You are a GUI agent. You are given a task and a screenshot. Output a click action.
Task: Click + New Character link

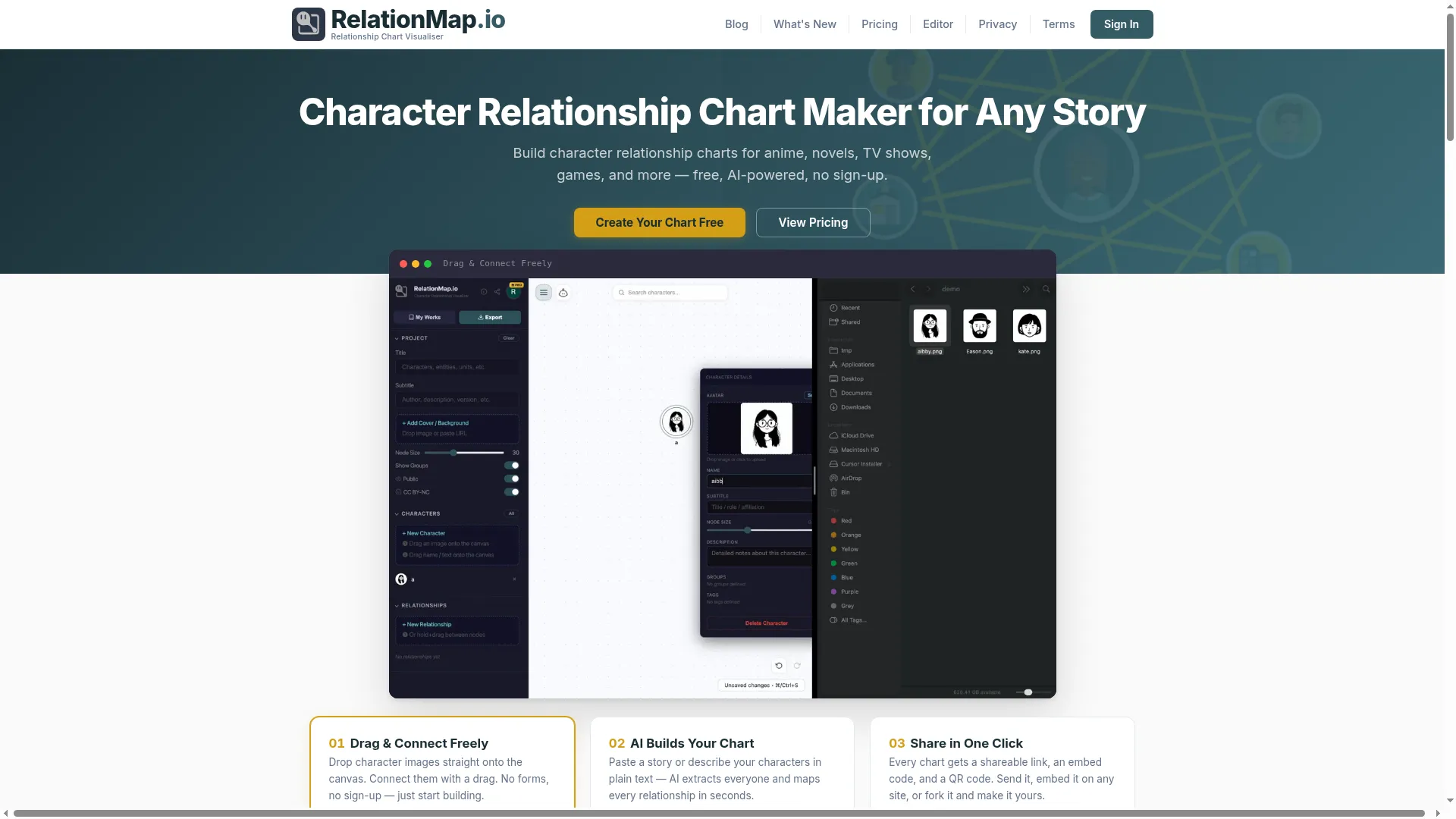pyautogui.click(x=425, y=533)
